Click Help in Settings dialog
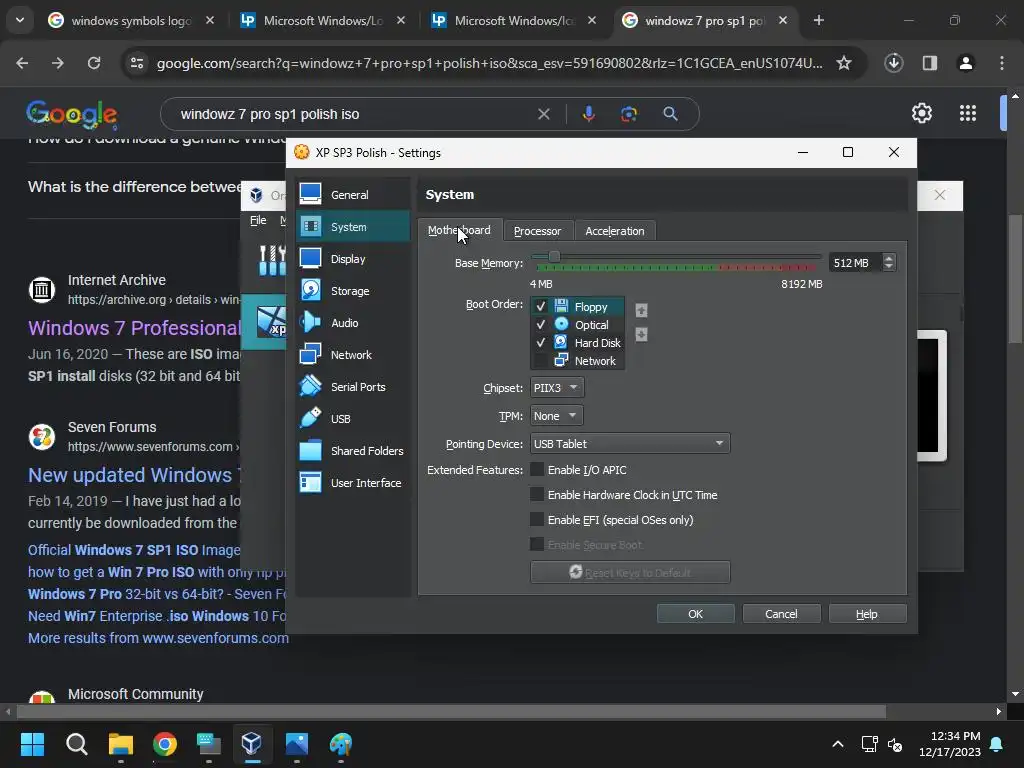 pos(867,614)
